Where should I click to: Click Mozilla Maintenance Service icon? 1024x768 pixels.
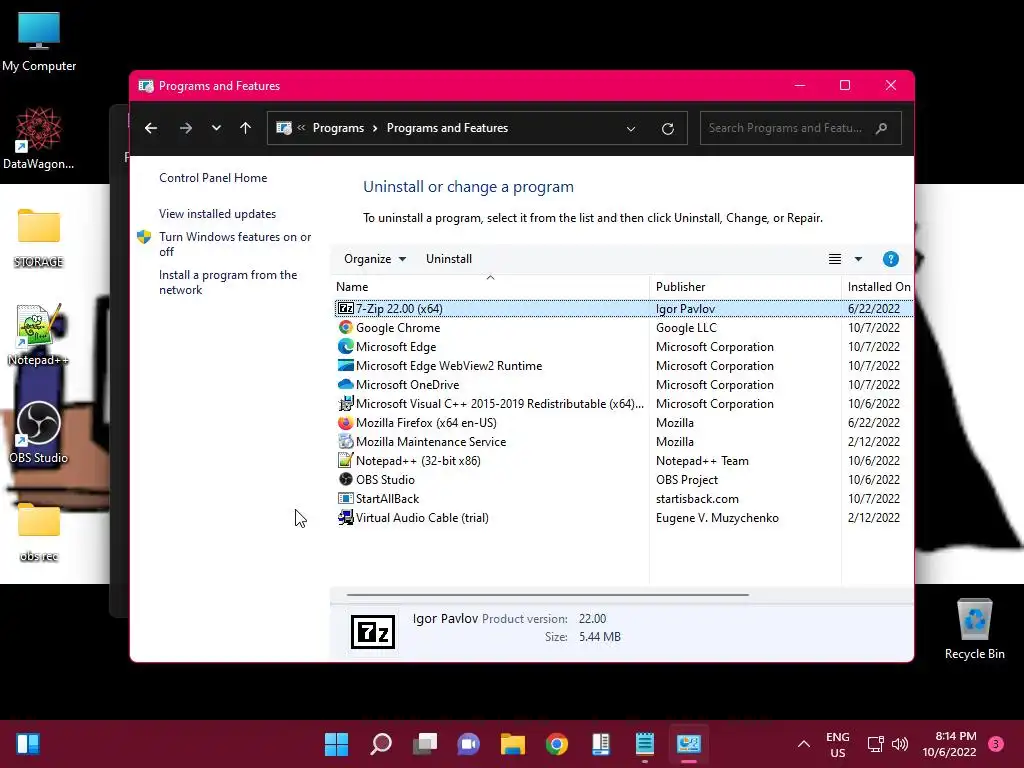(x=345, y=441)
